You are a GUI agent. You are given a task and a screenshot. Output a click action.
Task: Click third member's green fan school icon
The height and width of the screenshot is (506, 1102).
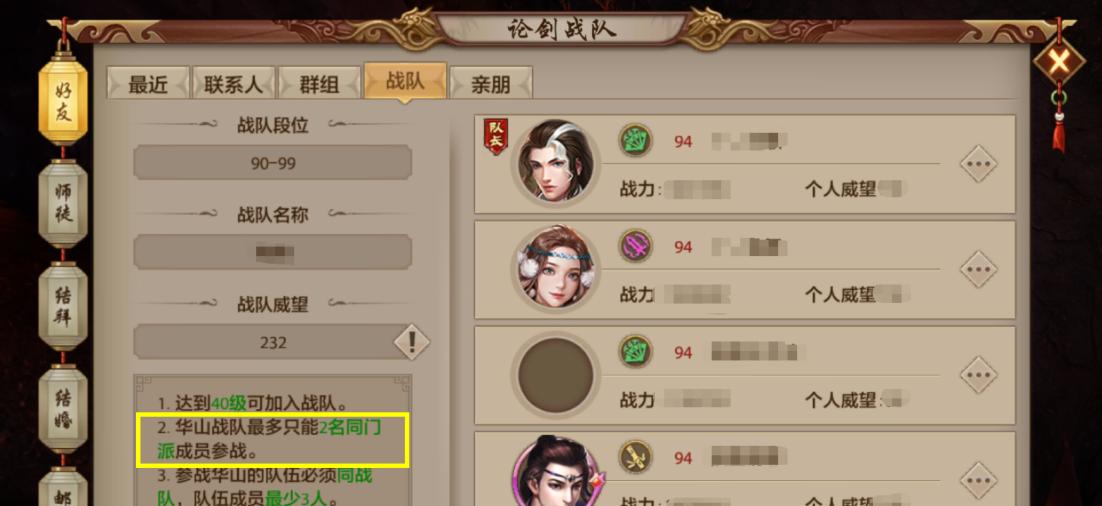(635, 351)
